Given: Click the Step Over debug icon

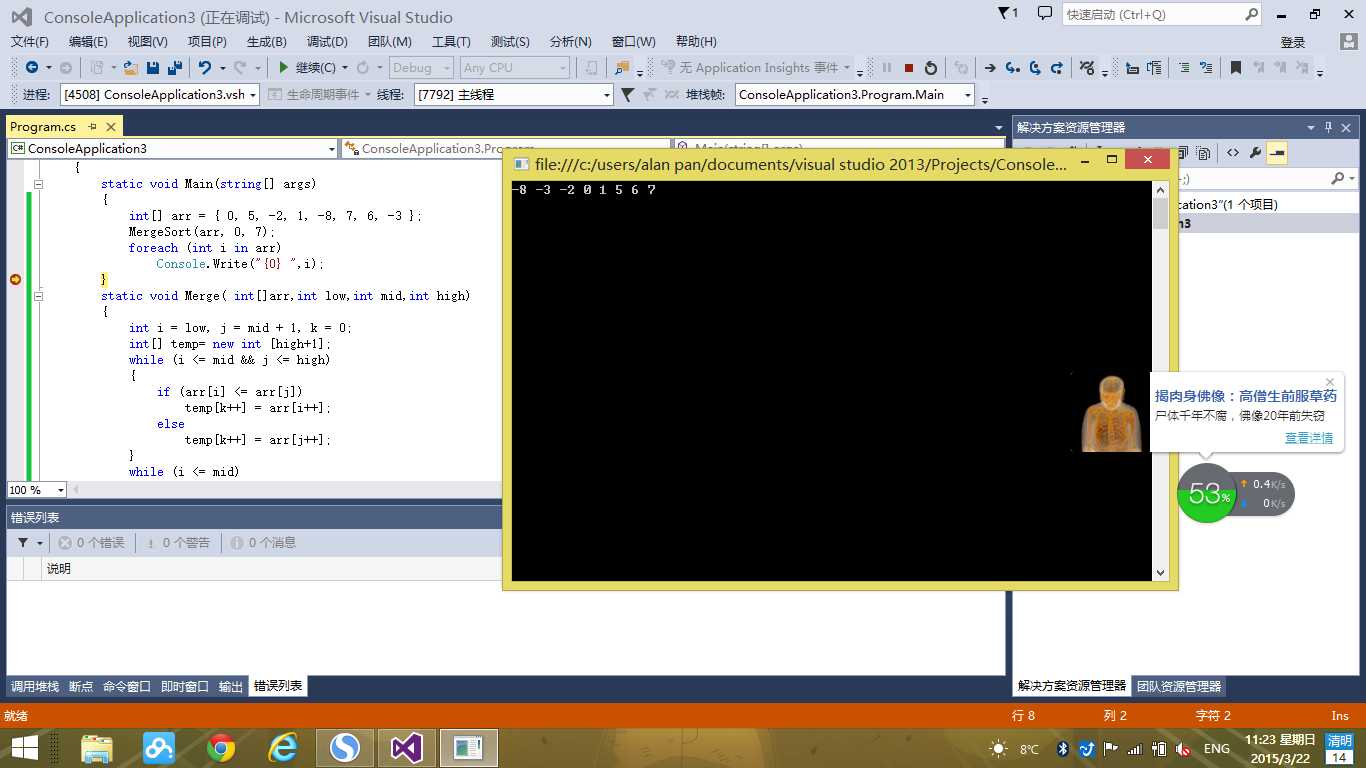Looking at the screenshot, I should point(1035,68).
